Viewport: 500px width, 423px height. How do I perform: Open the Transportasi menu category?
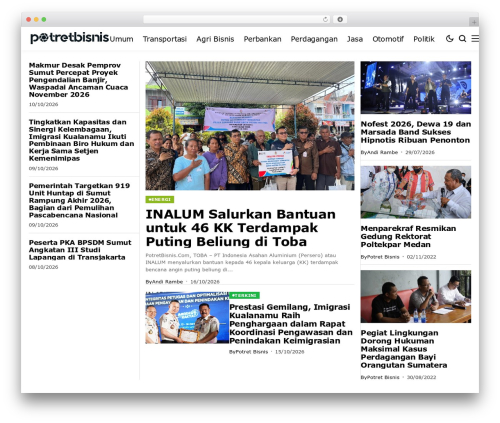(165, 39)
